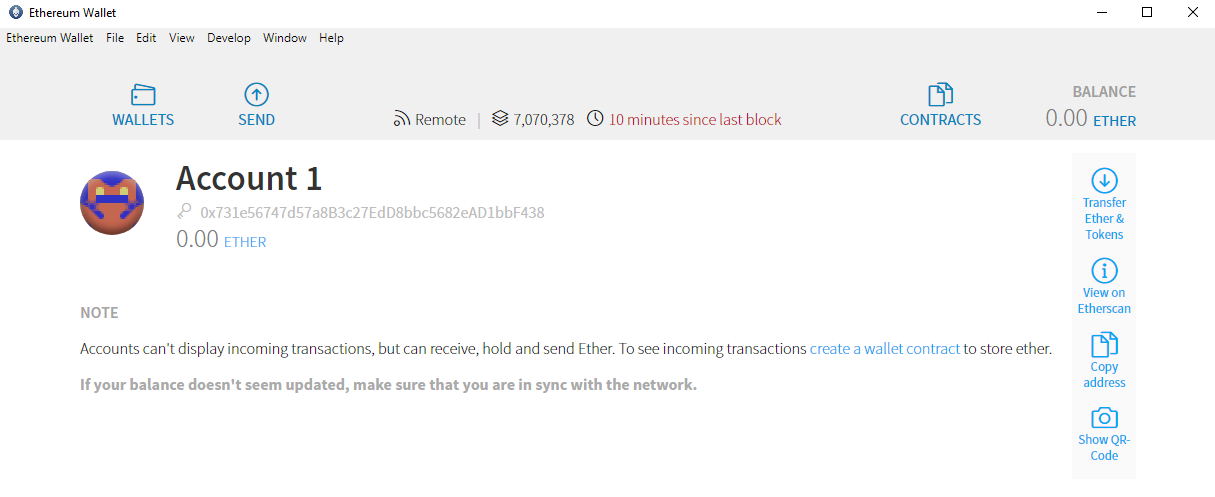
Task: Click the View on Etherscan label
Action: [x=1104, y=301]
